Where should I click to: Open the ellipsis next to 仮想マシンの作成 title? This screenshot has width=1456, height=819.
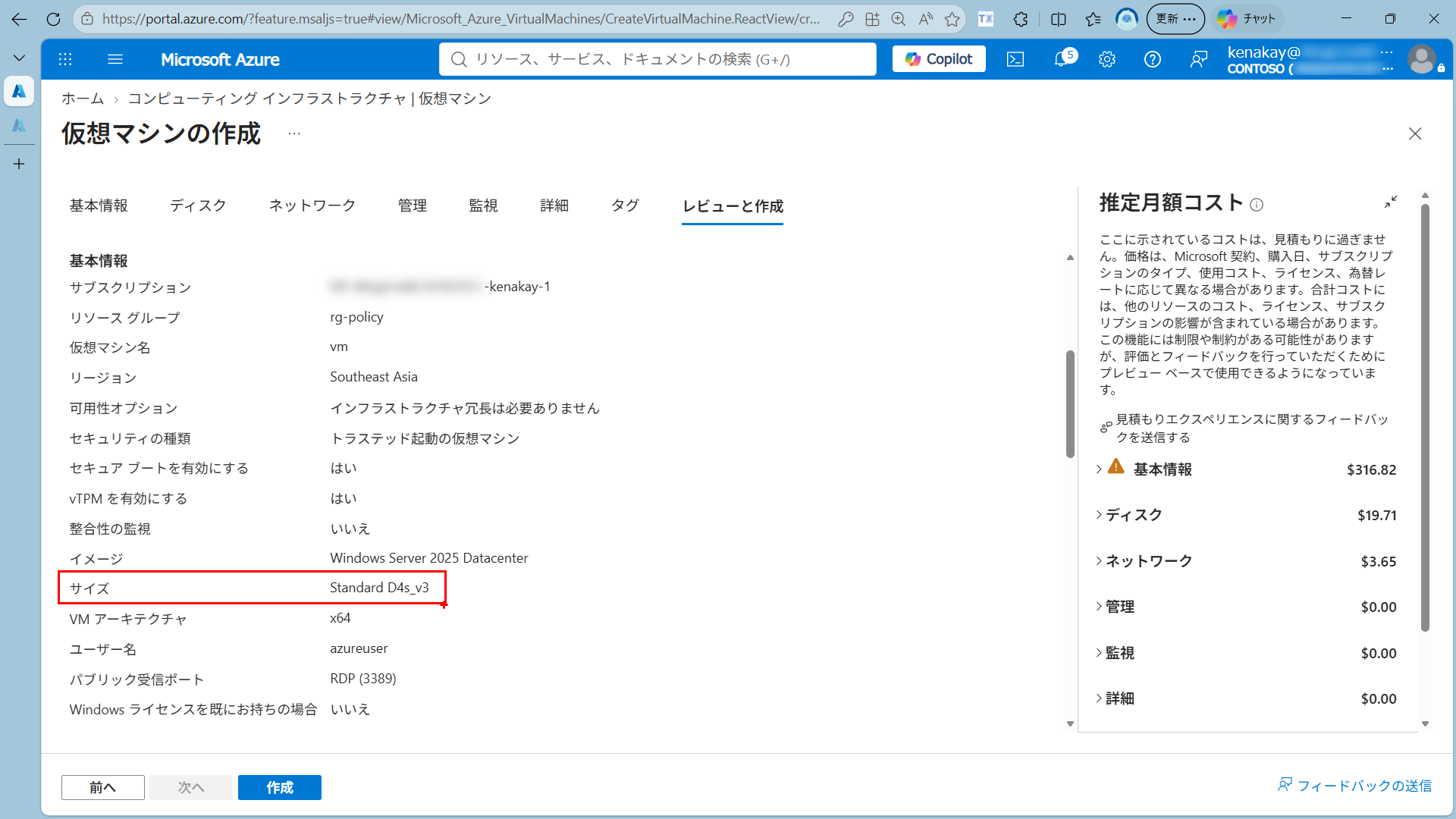click(294, 133)
